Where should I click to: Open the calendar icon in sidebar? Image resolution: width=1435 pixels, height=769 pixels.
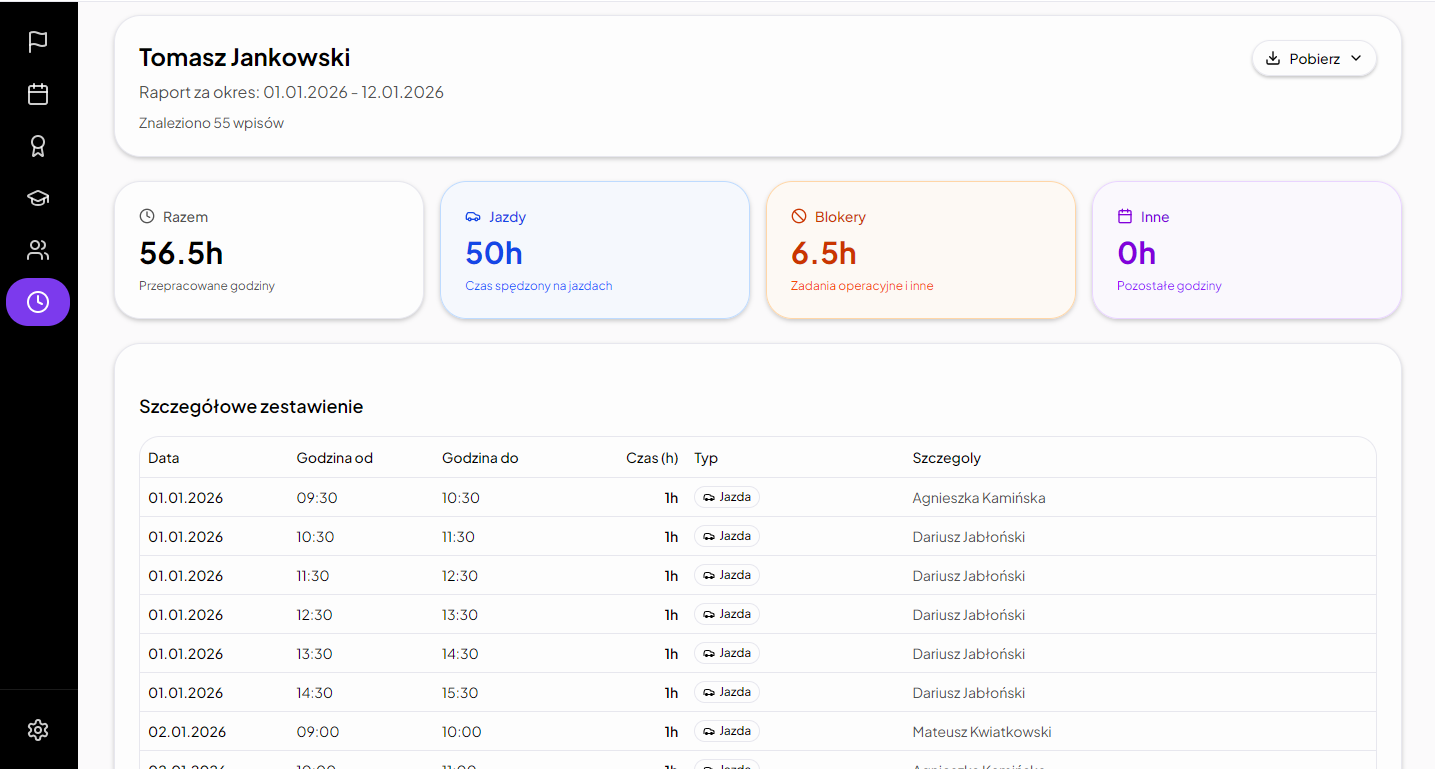38,94
